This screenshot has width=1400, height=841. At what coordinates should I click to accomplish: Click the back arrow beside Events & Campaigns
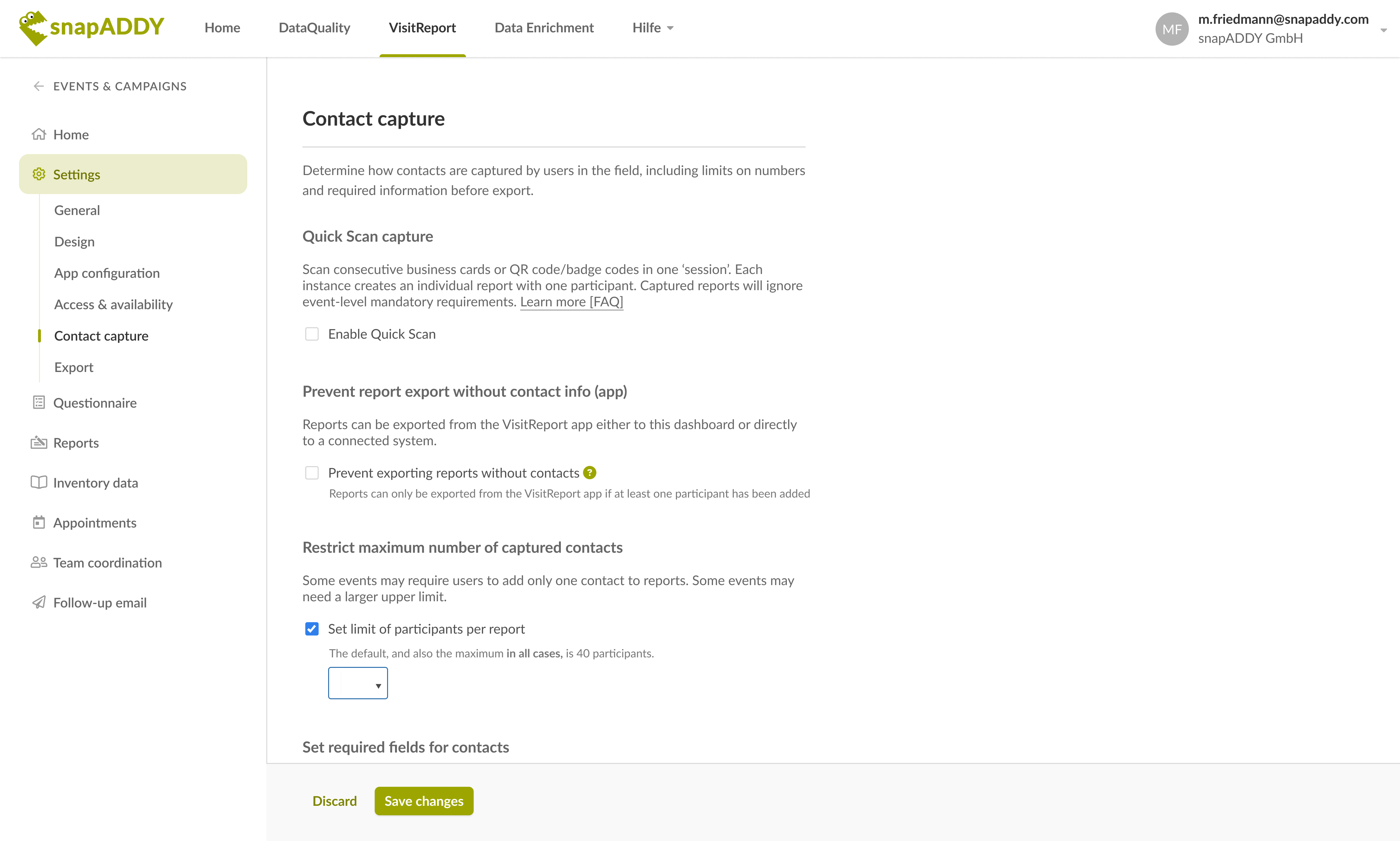point(39,86)
